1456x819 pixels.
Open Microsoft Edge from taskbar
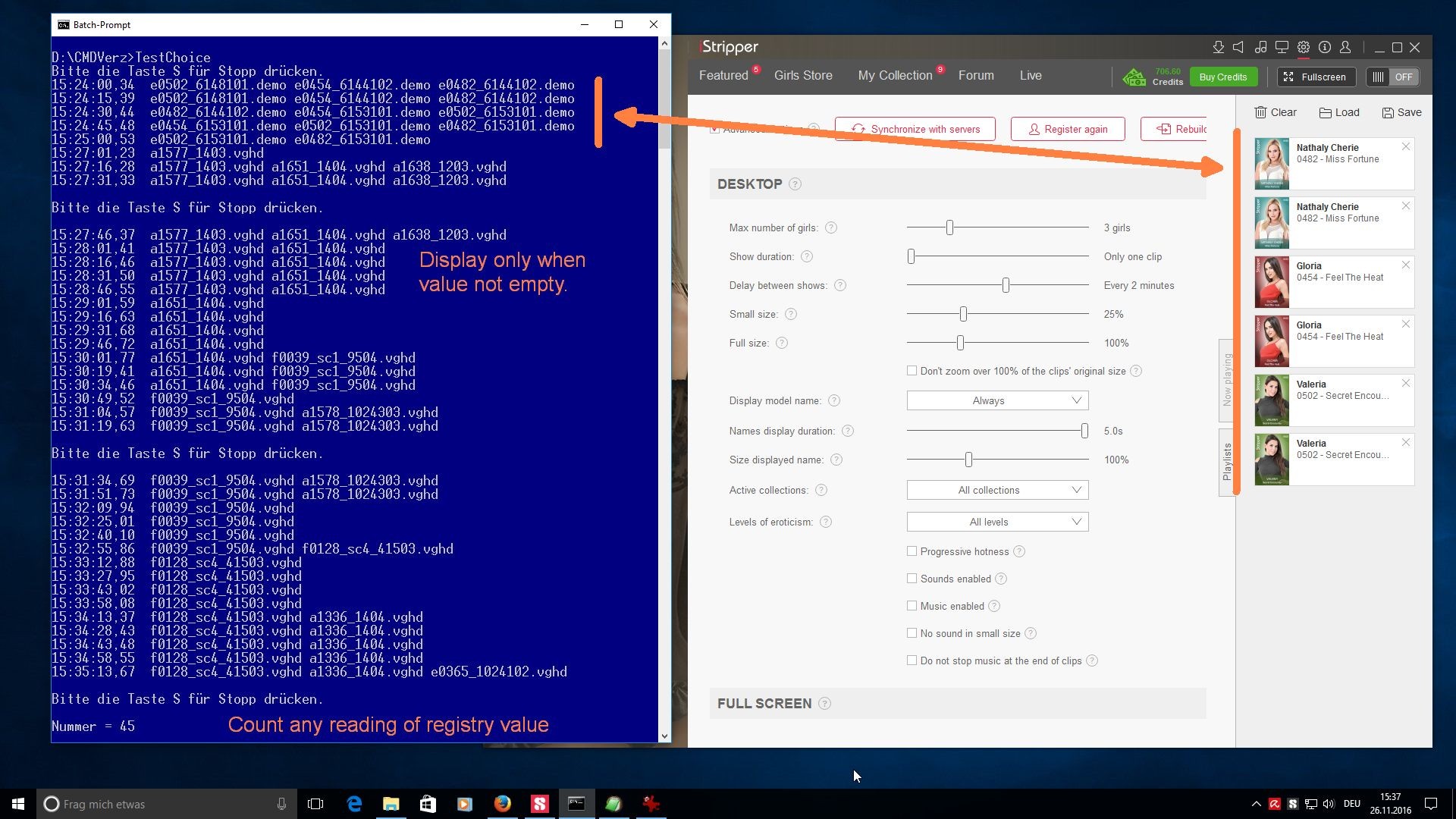coord(354,804)
